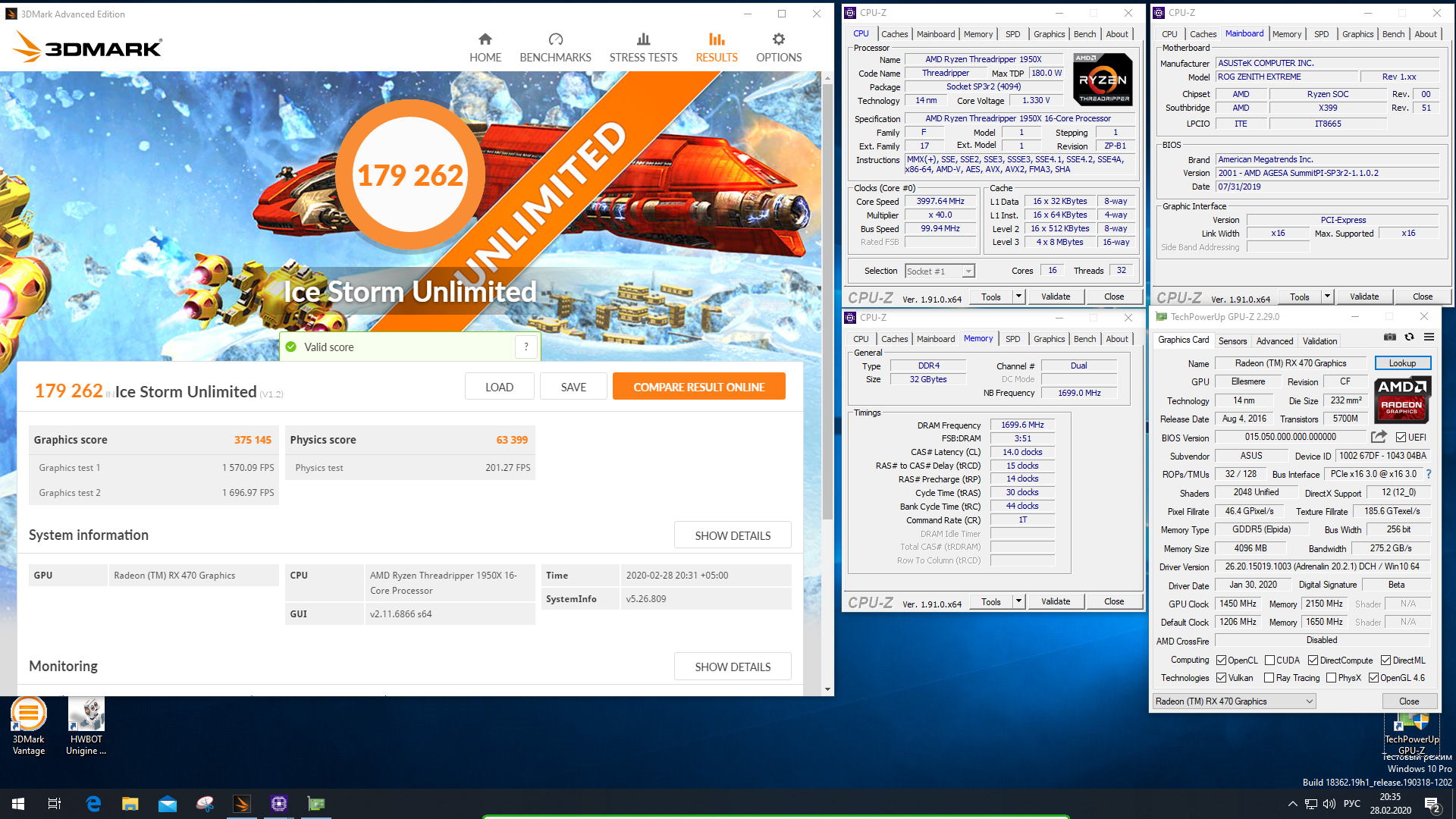Show details for Monitoring
Screen dimensions: 1456x819
(733, 667)
